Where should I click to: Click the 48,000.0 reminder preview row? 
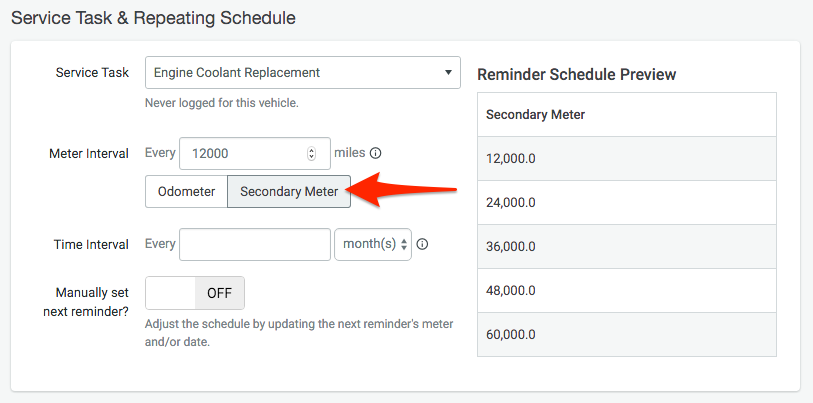pos(626,290)
